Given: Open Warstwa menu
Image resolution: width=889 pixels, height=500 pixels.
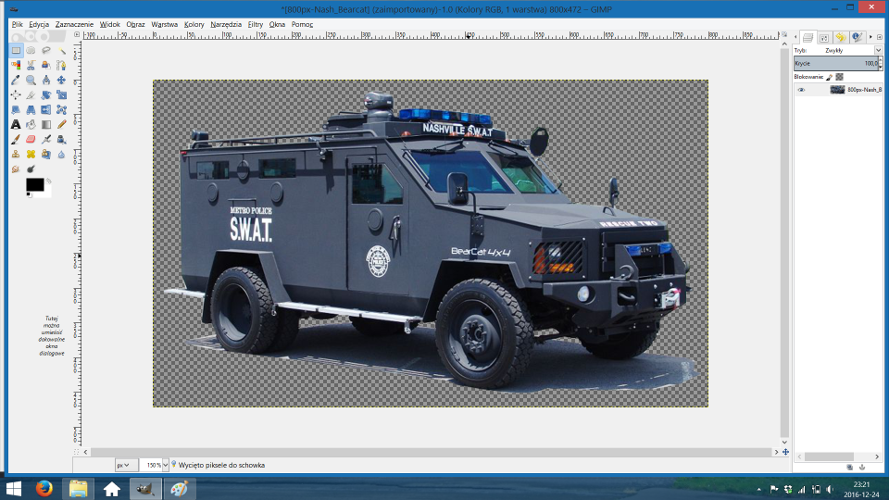Looking at the screenshot, I should coord(164,24).
